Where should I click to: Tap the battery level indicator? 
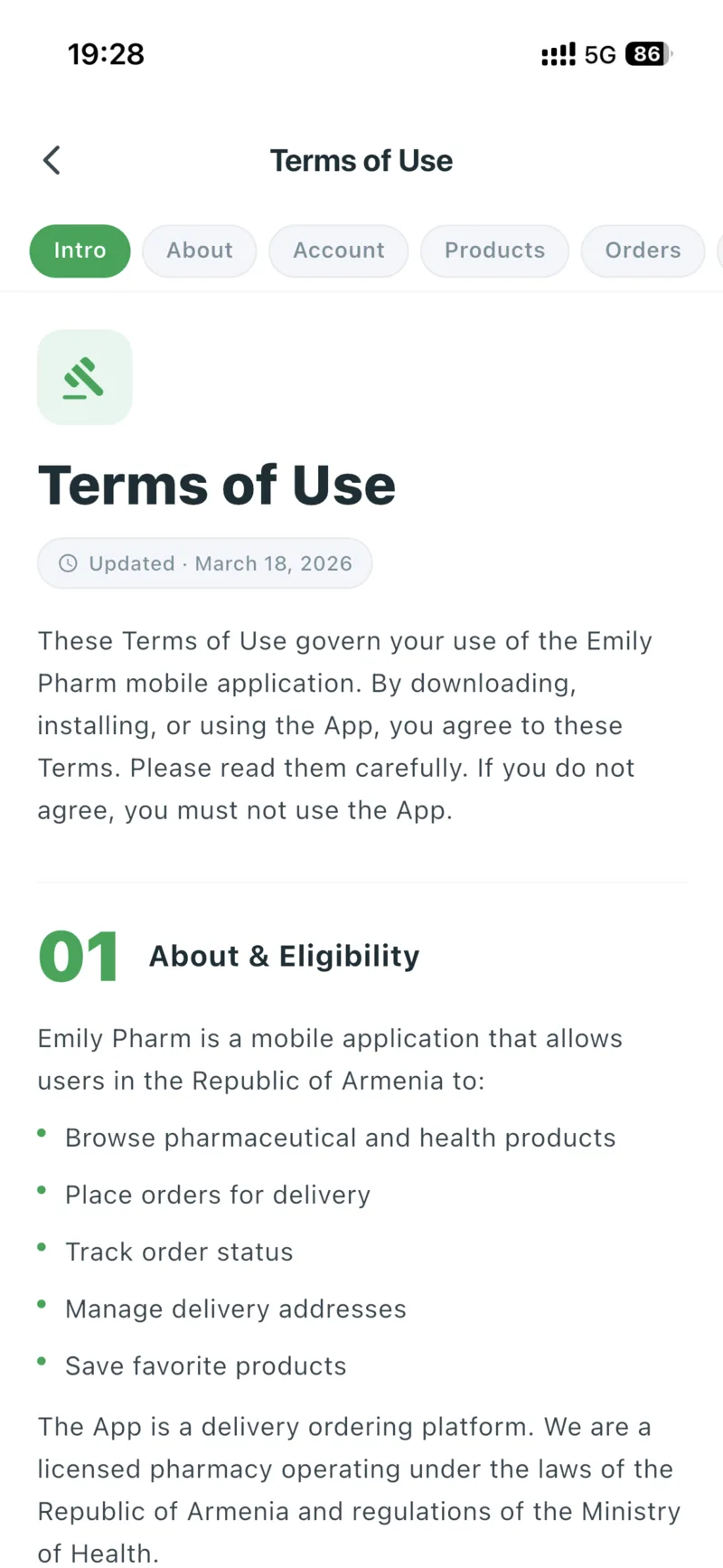648,54
